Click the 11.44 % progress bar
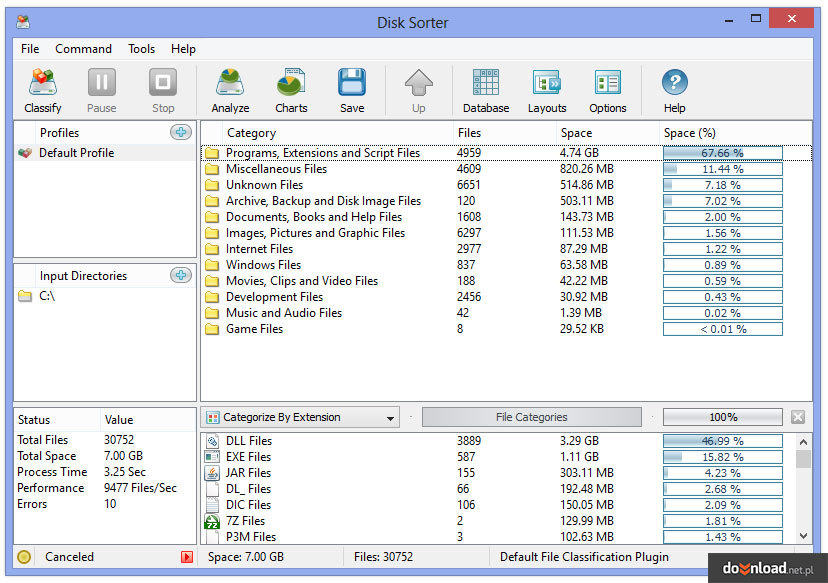This screenshot has width=828, height=583. point(722,169)
